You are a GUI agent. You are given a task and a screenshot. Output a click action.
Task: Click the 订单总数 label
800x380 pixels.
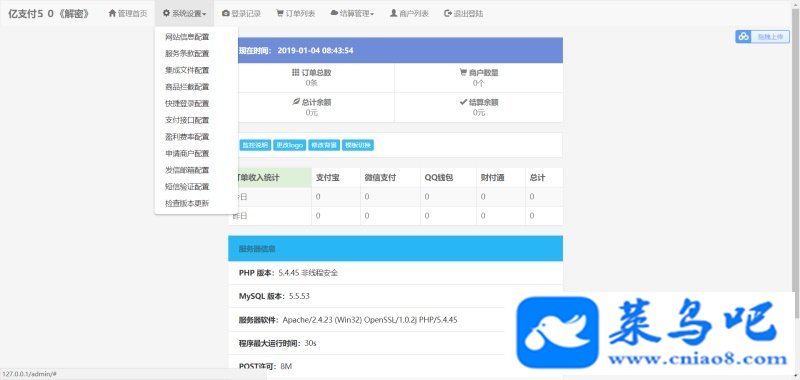(316, 73)
